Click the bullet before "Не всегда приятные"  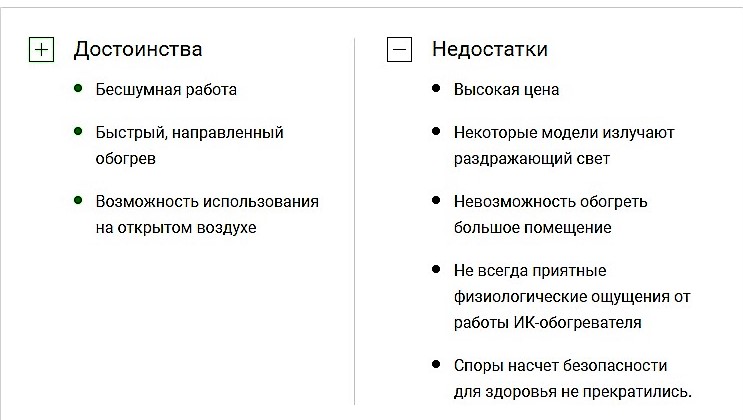(x=436, y=269)
